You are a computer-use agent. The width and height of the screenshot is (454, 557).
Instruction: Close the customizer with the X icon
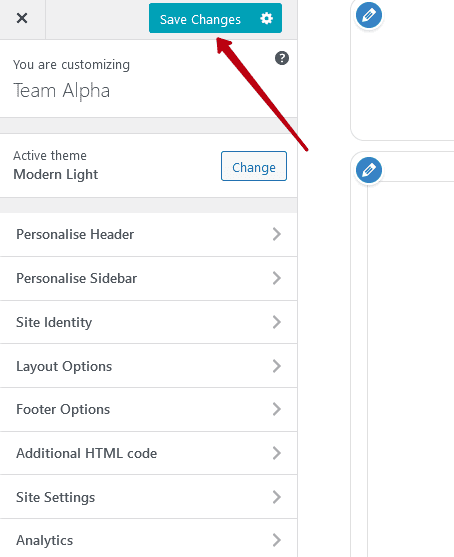[x=22, y=18]
